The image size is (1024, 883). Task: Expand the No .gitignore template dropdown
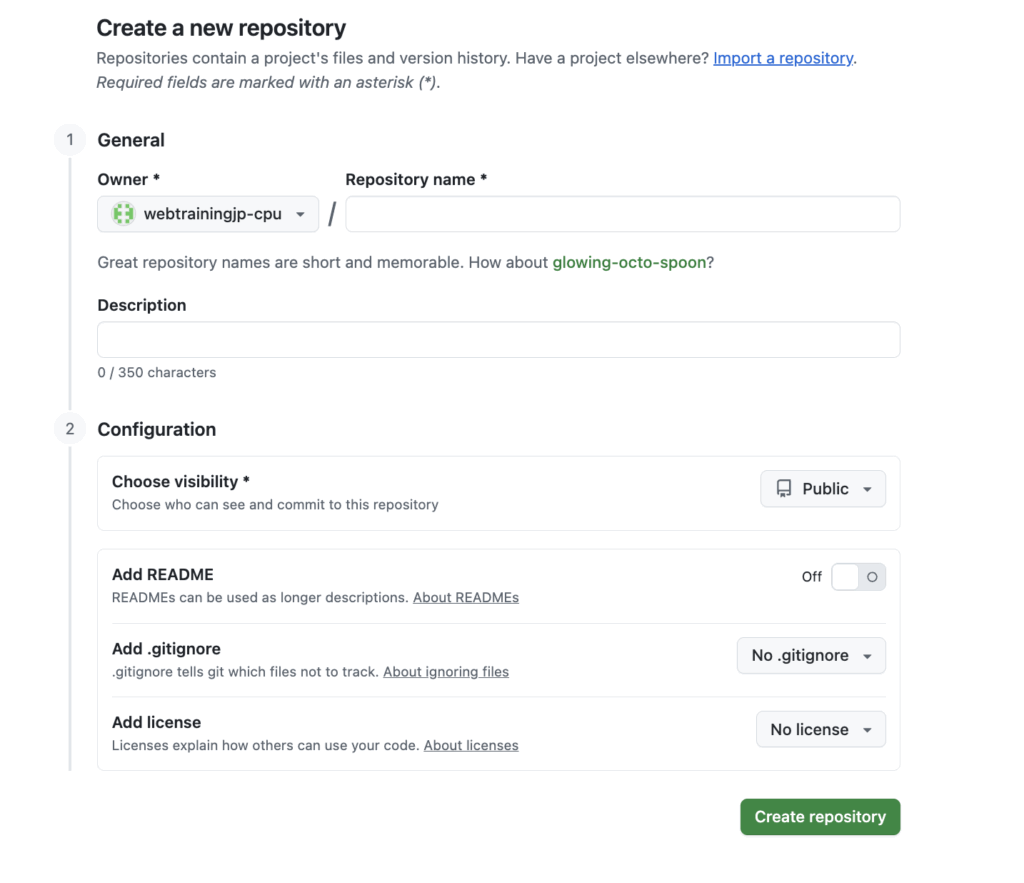(811, 656)
